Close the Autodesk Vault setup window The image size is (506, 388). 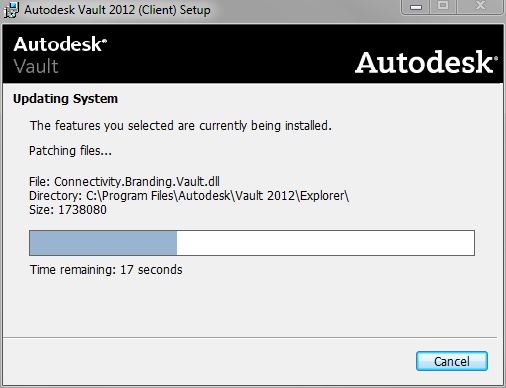point(480,6)
